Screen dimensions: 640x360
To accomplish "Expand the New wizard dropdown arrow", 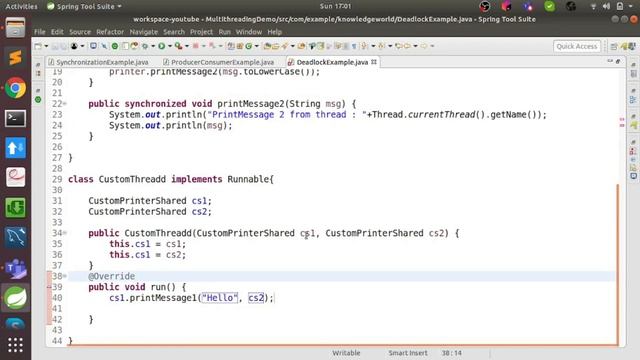I will click(46, 46).
